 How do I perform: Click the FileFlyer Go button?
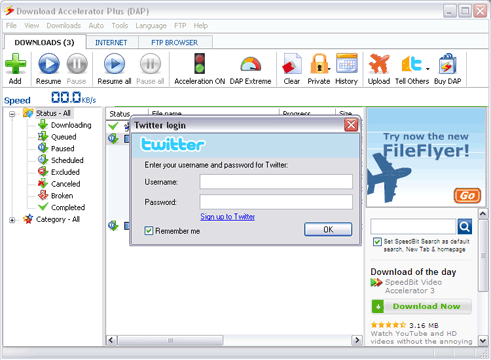coord(467,196)
